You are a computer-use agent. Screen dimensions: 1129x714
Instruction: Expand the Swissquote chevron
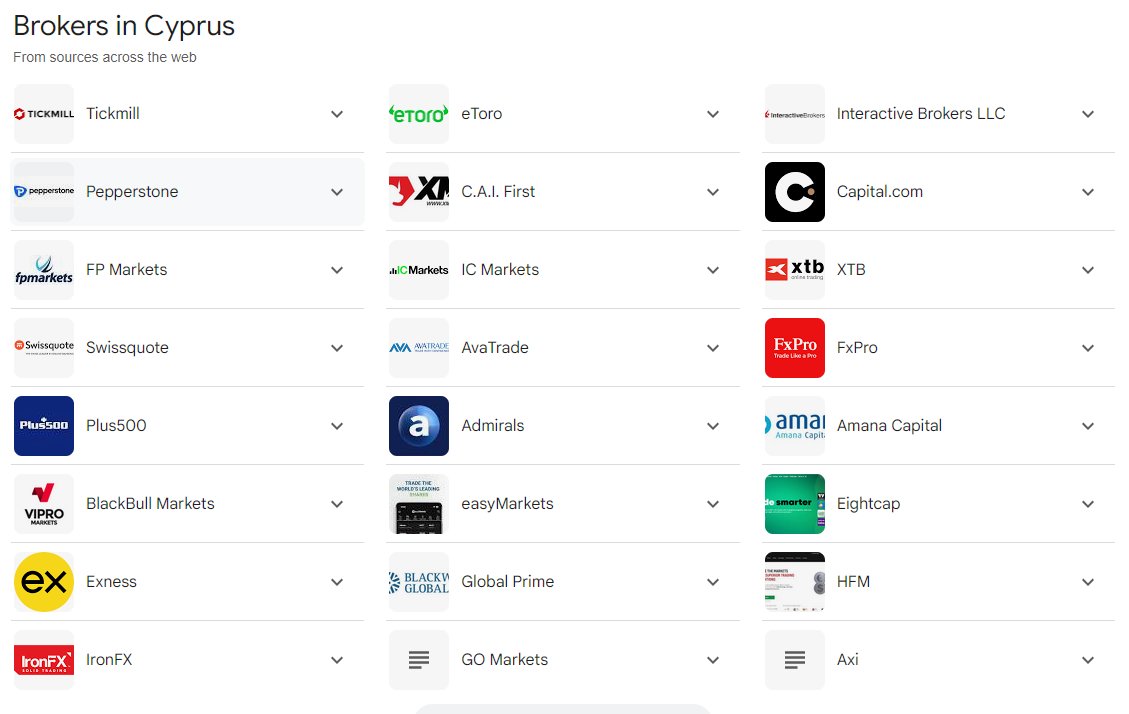(x=337, y=348)
